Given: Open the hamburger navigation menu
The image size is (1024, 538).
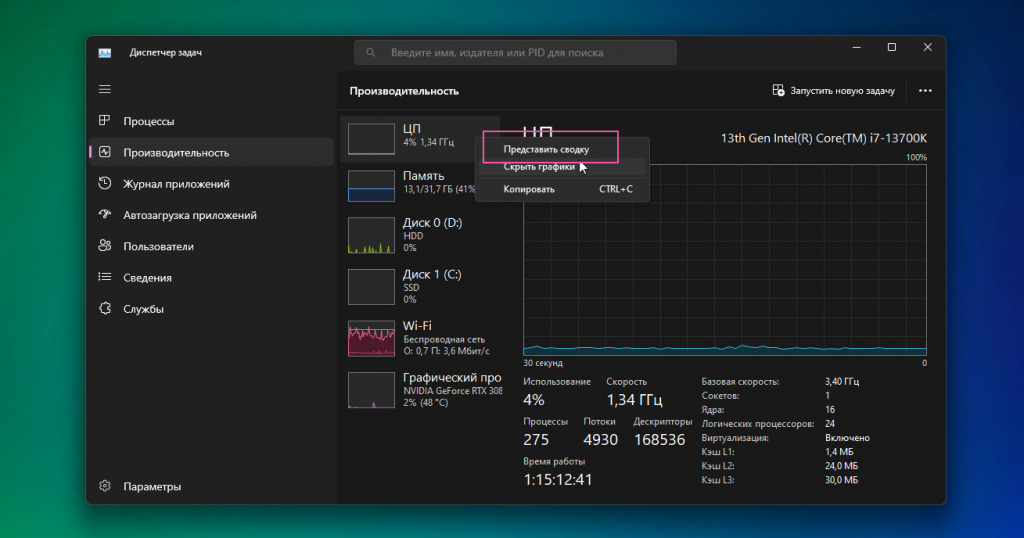Looking at the screenshot, I should 104,89.
